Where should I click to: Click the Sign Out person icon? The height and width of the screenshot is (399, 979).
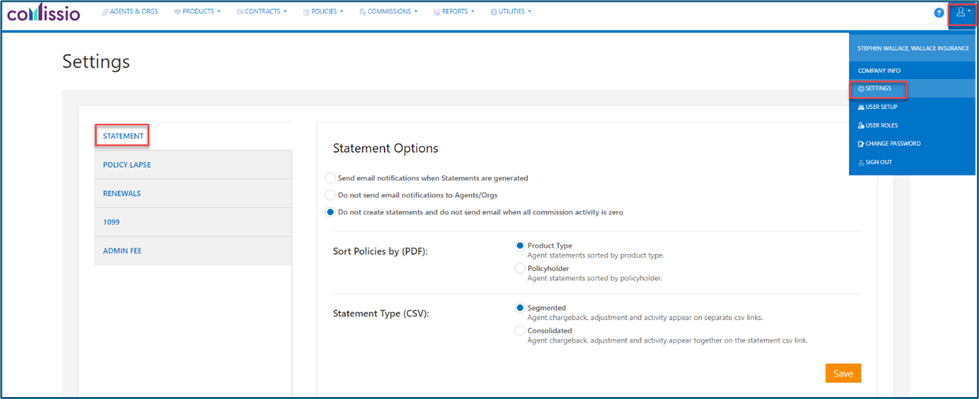coord(861,162)
